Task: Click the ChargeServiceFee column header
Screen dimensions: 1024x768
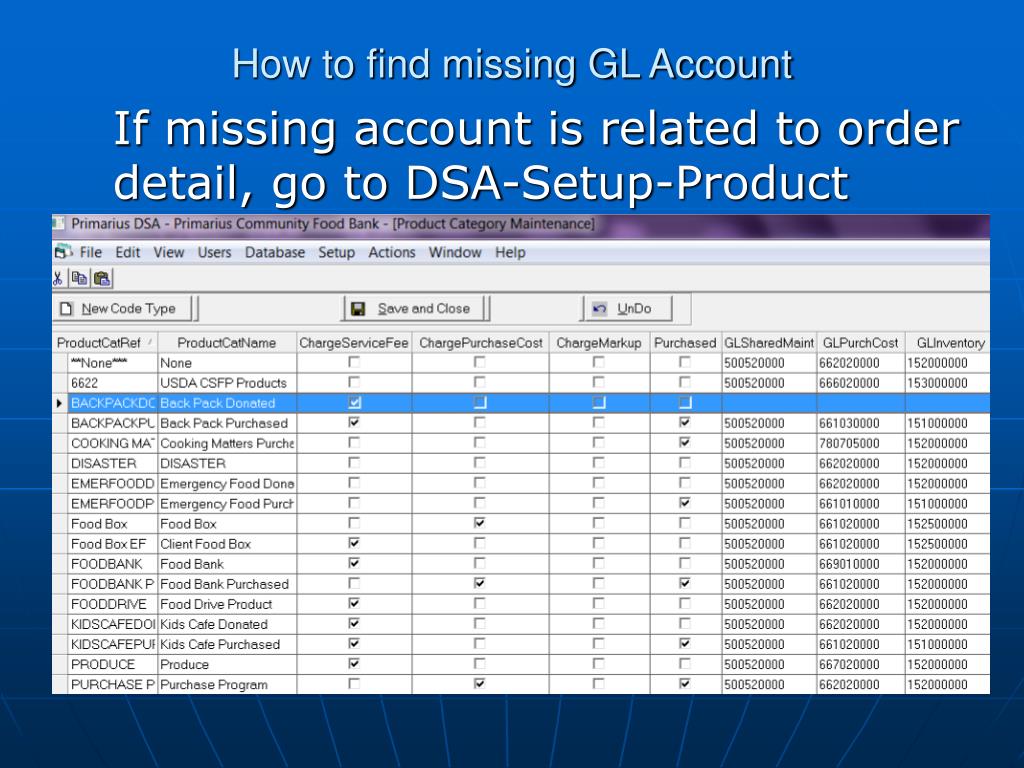Action: point(354,343)
